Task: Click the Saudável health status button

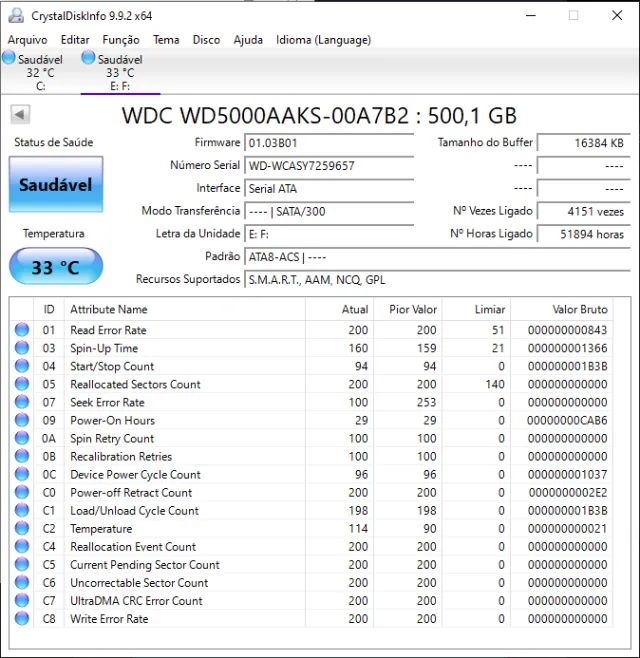Action: [56, 184]
